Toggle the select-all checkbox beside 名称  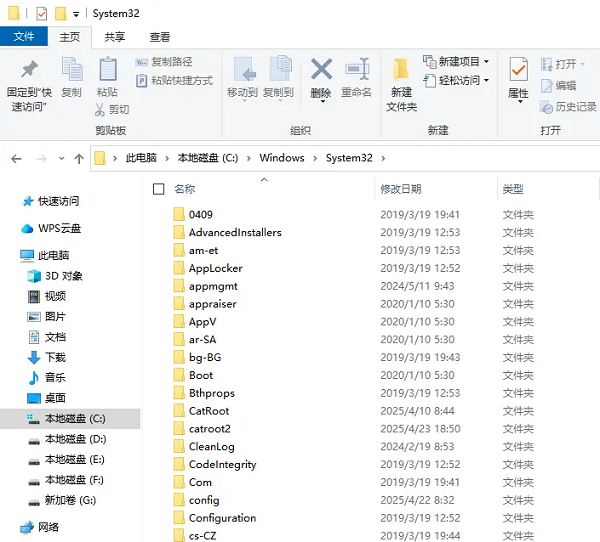pyautogui.click(x=158, y=189)
